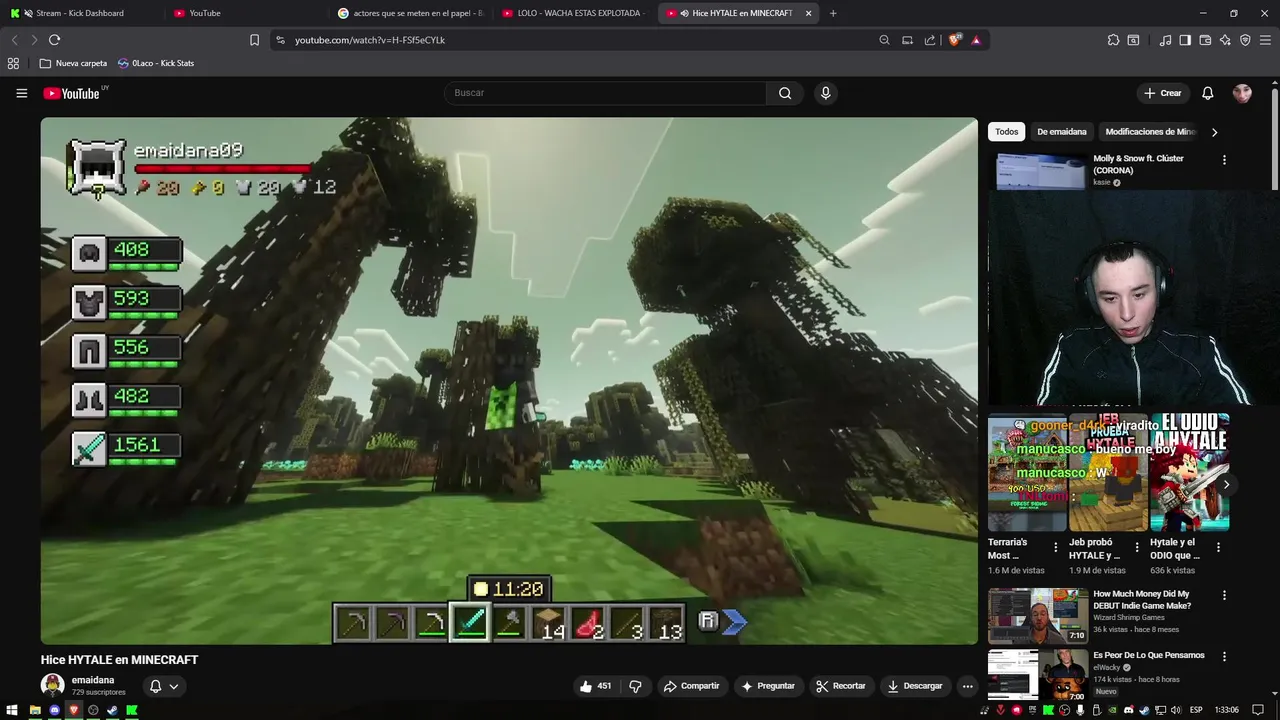
Task: Switch to actores que se meten tab
Action: pyautogui.click(x=410, y=13)
